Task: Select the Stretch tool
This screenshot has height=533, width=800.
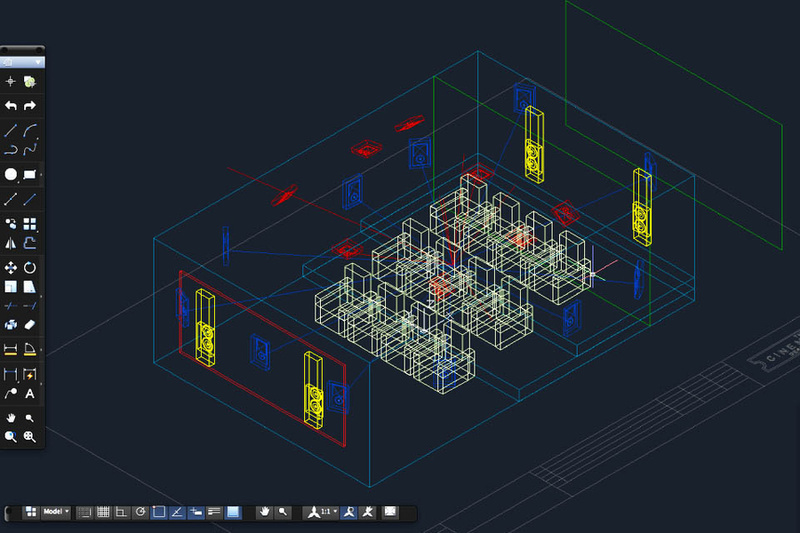Action: [x=30, y=287]
